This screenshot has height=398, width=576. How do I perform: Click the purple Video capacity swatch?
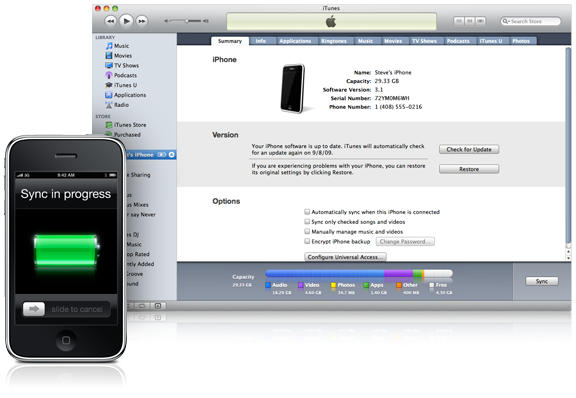pyautogui.click(x=300, y=285)
